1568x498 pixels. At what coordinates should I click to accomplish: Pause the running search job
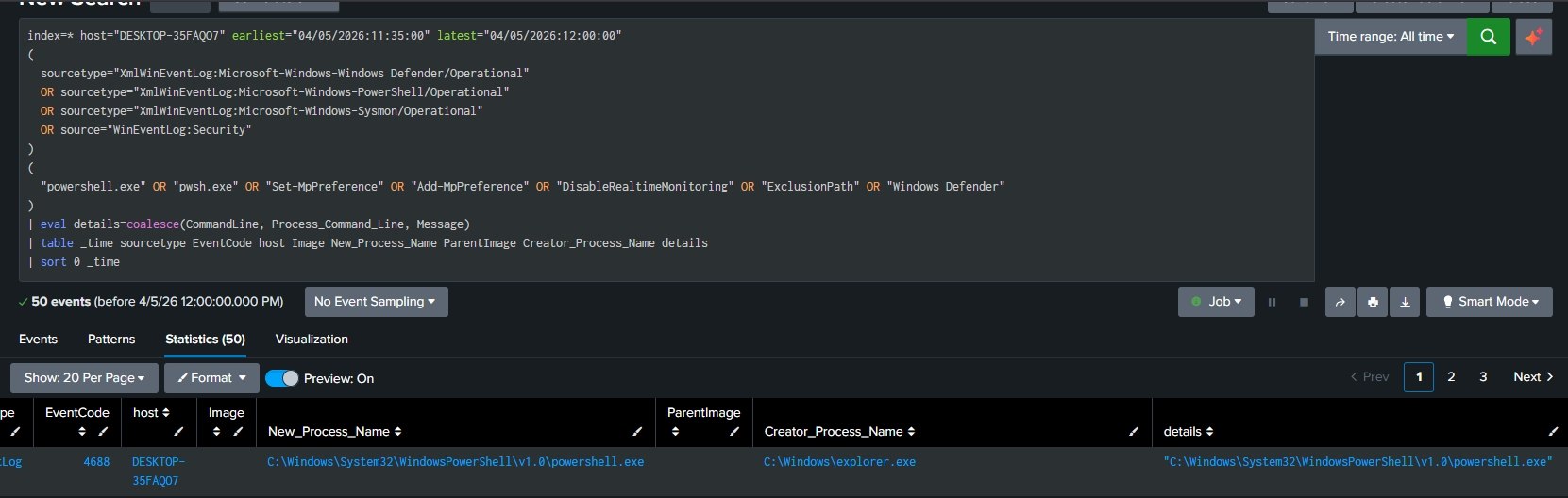click(1272, 302)
